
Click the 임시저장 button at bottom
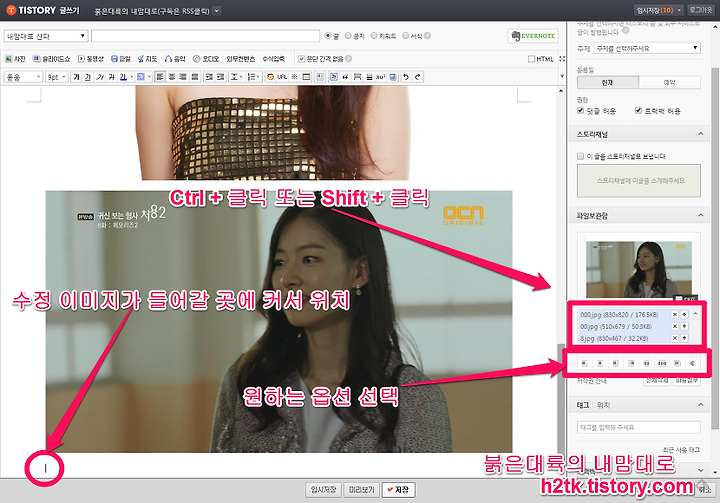[x=323, y=490]
